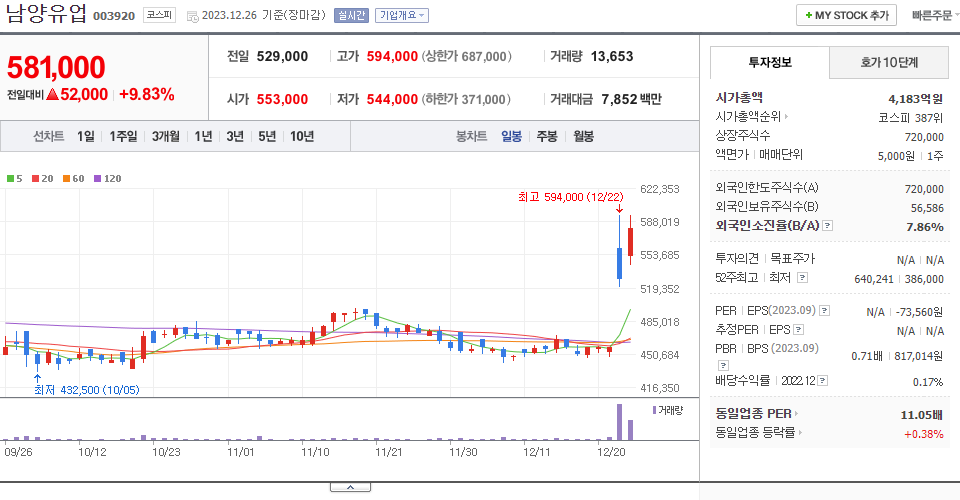
Task: Select the 10년 line chart period
Action: point(302,136)
